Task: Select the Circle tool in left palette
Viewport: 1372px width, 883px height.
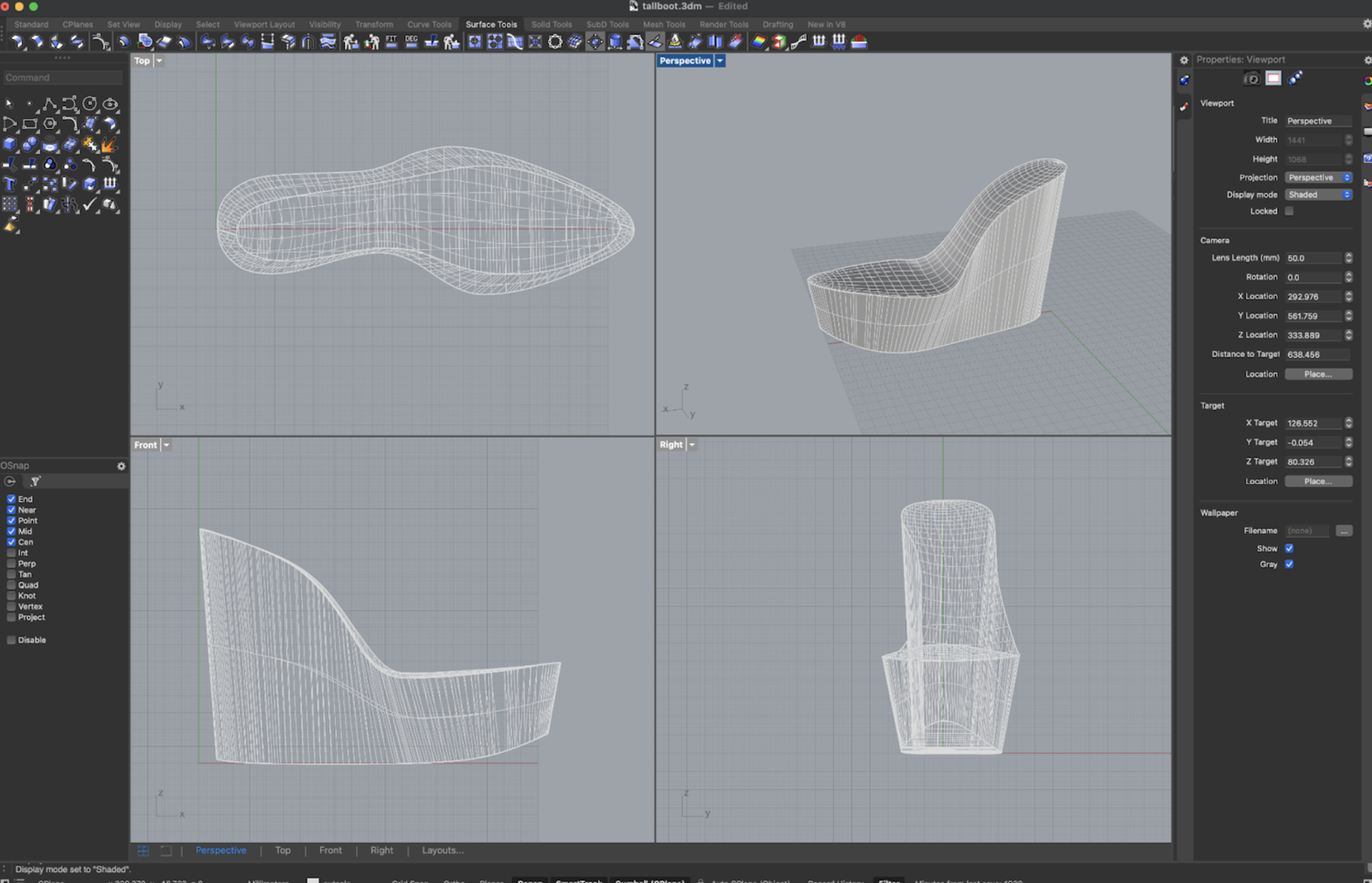Action: pos(90,103)
